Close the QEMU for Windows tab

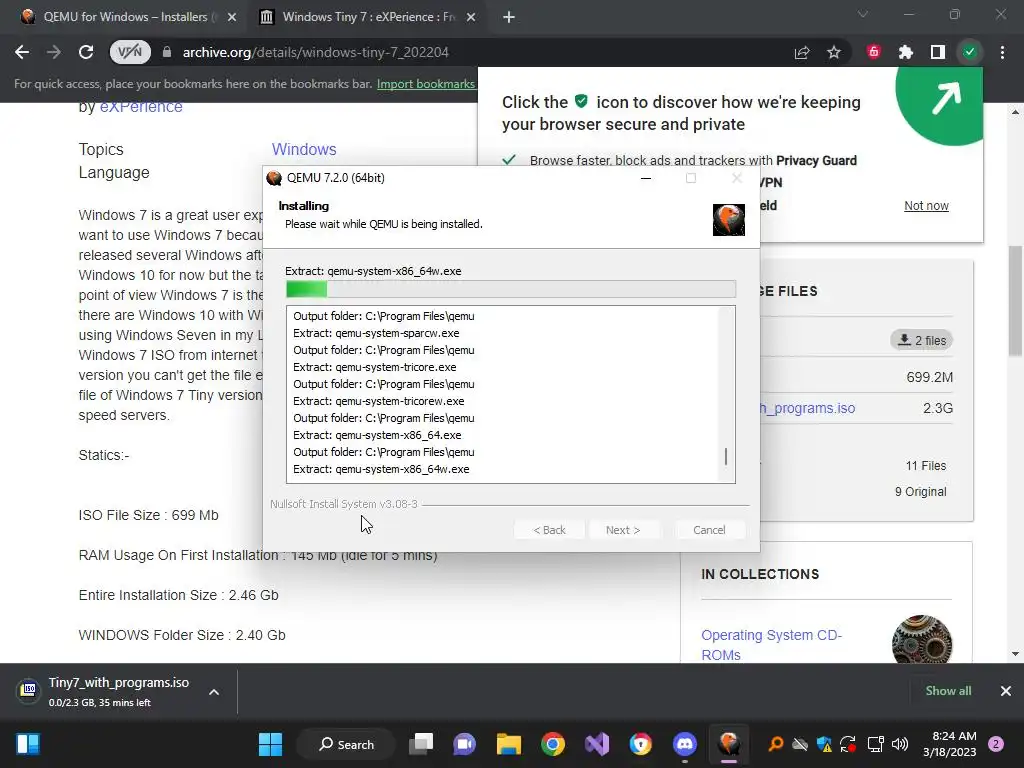click(232, 17)
